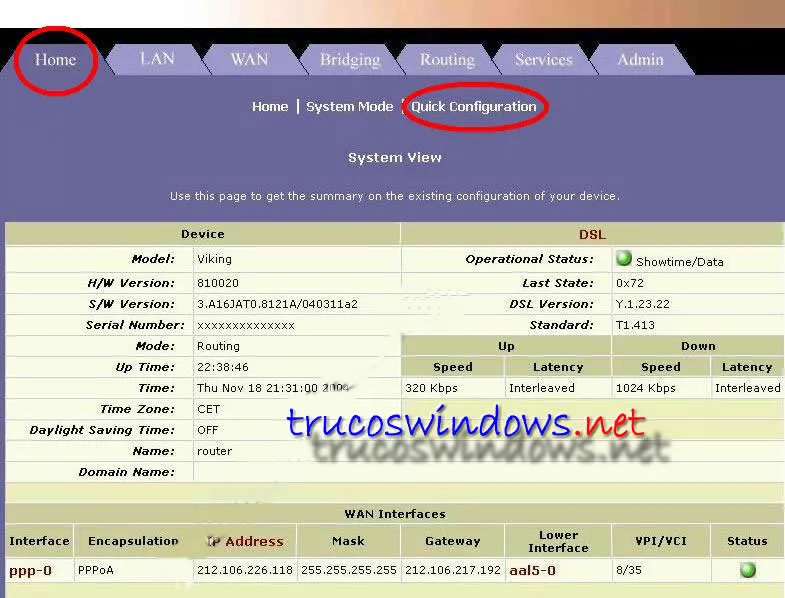Click the icon beside IP Address header
This screenshot has height=598, width=785.
212,541
